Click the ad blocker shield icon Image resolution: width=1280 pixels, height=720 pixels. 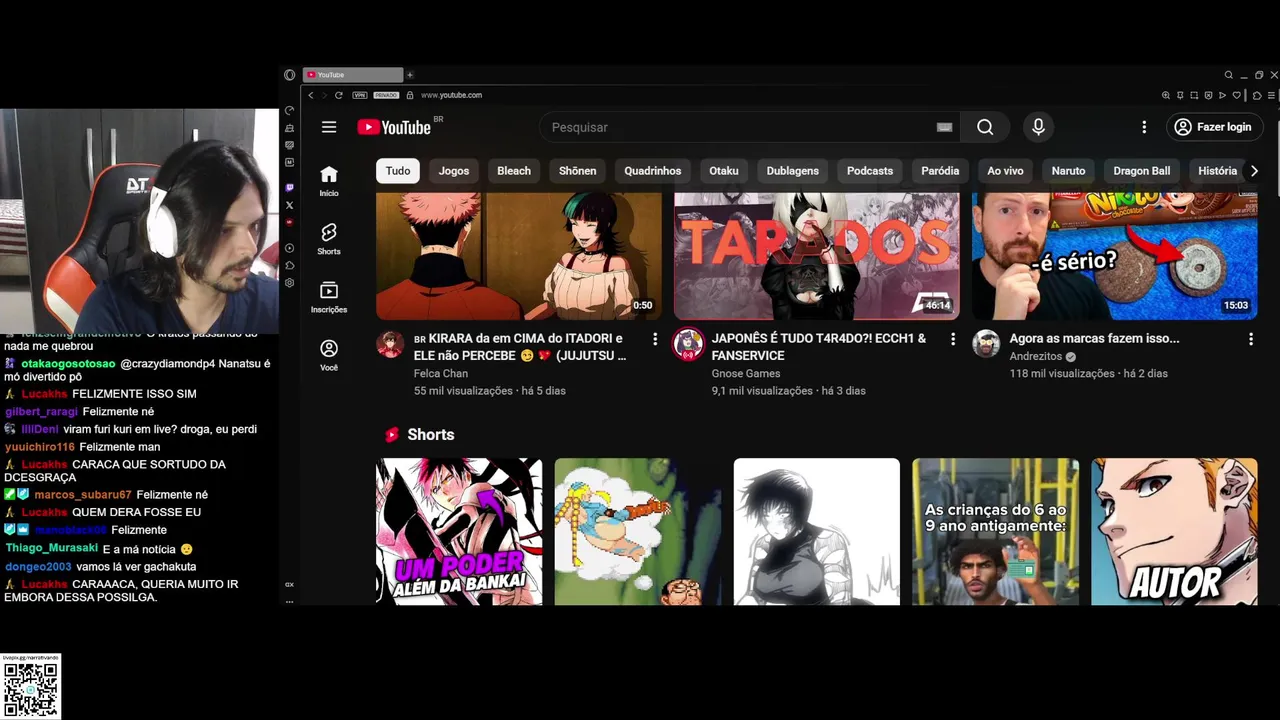coord(1208,95)
